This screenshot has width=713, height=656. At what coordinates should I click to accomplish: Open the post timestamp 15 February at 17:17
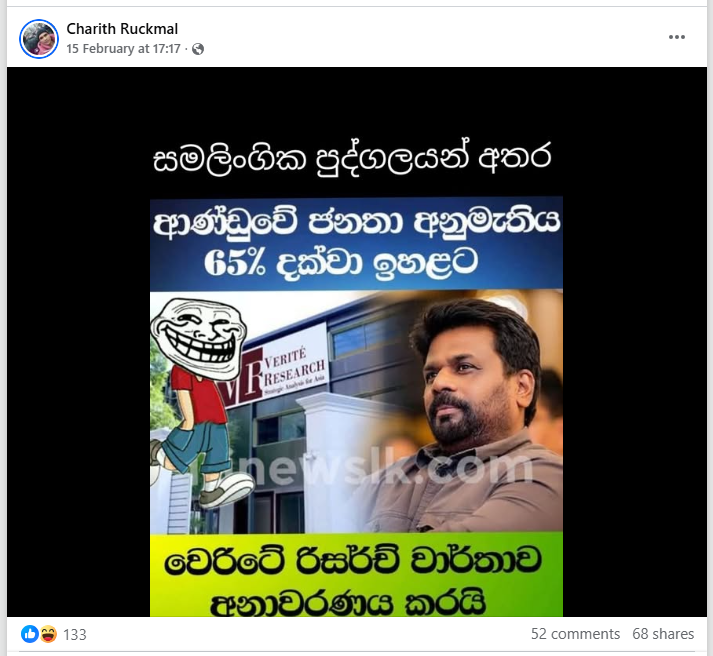click(x=123, y=49)
